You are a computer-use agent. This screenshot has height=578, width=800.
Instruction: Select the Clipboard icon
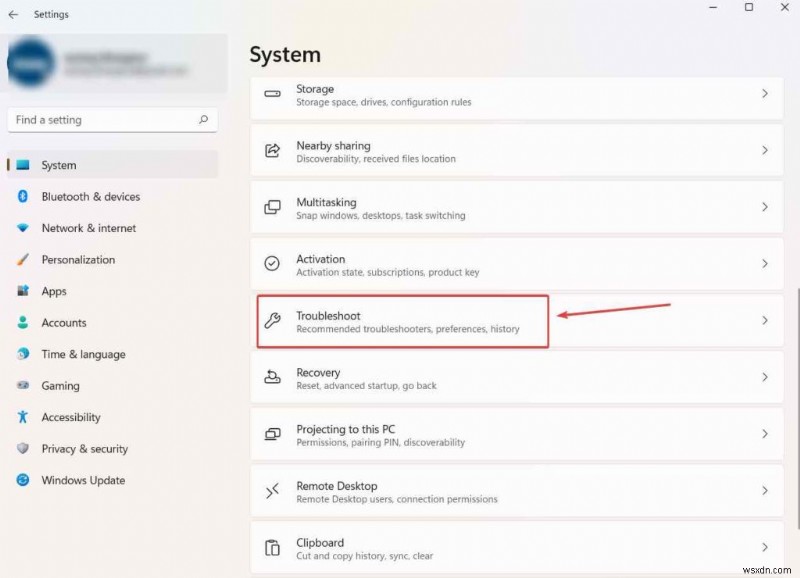[272, 547]
